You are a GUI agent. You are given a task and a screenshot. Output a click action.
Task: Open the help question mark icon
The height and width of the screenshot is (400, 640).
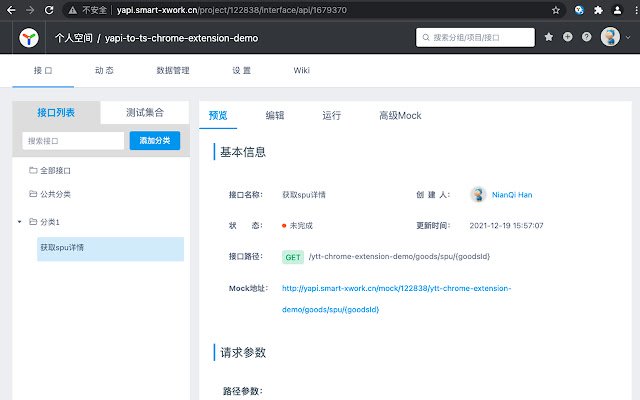(586, 38)
